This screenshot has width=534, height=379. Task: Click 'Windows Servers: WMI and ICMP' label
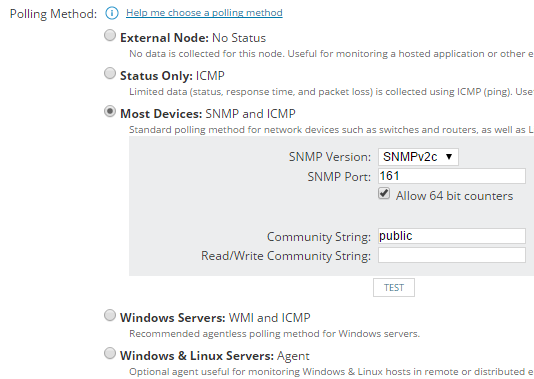tap(215, 318)
